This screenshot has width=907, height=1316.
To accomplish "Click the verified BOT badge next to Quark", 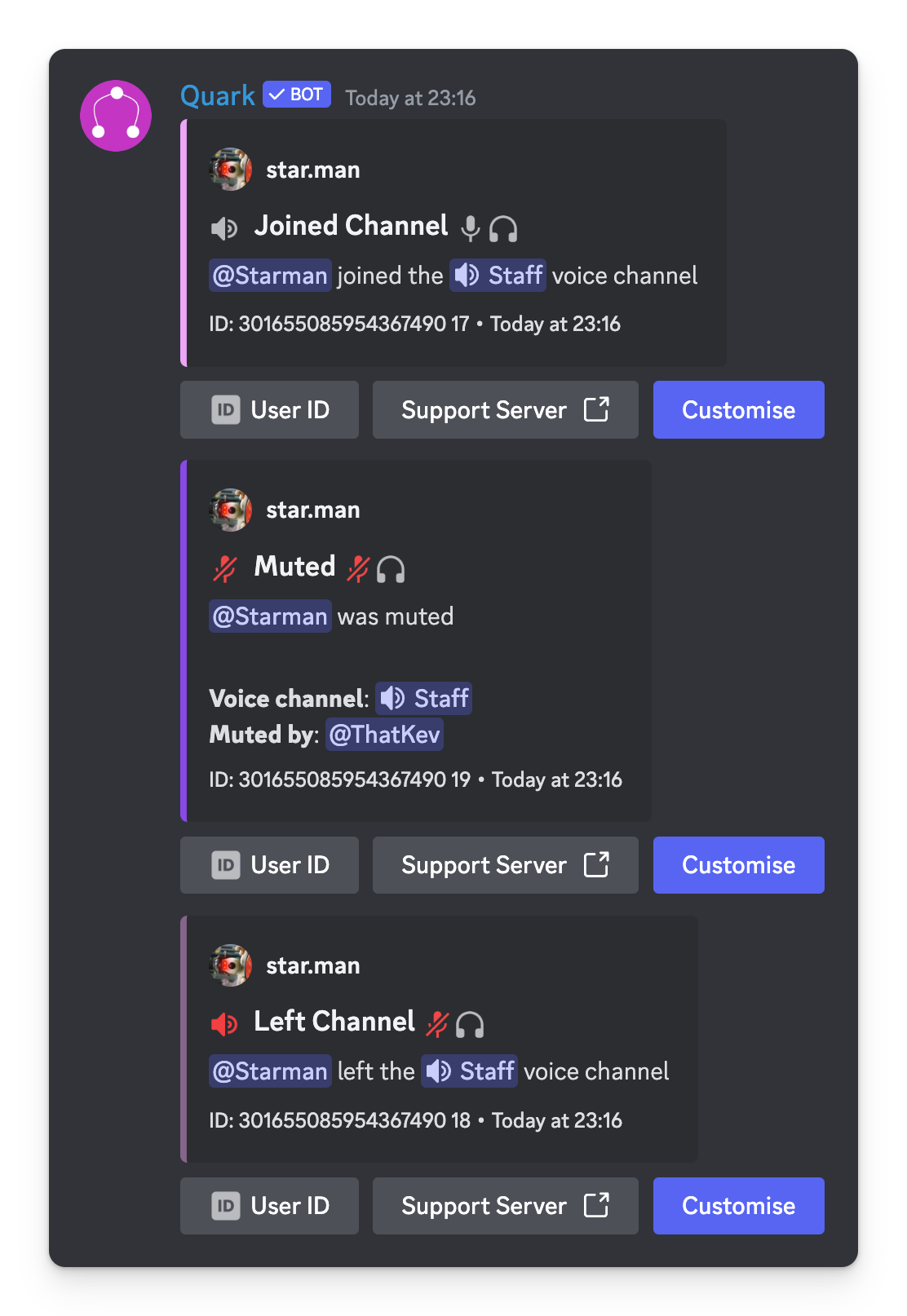I will click(x=295, y=94).
